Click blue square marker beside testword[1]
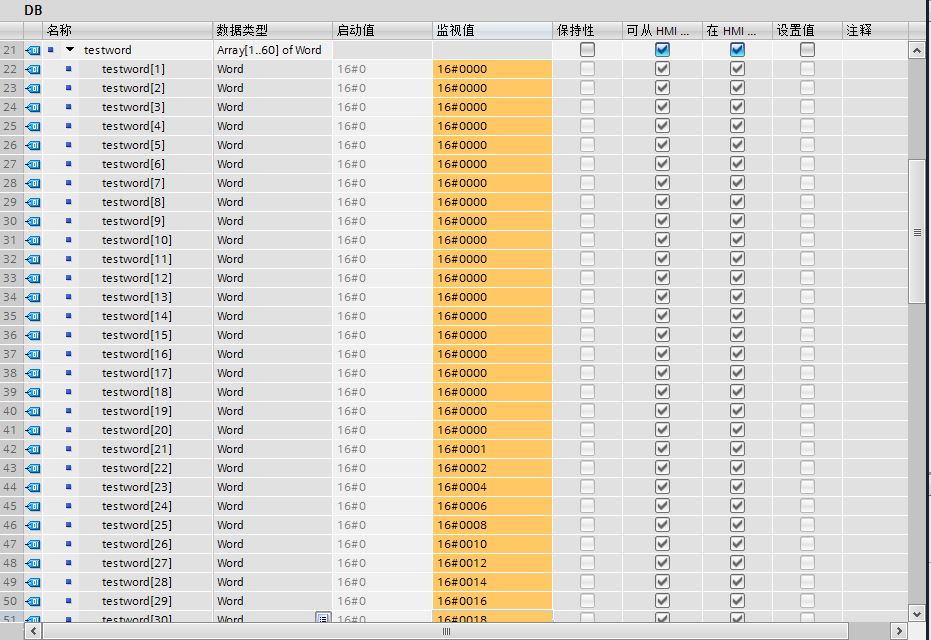Image resolution: width=931 pixels, height=640 pixels. point(68,69)
